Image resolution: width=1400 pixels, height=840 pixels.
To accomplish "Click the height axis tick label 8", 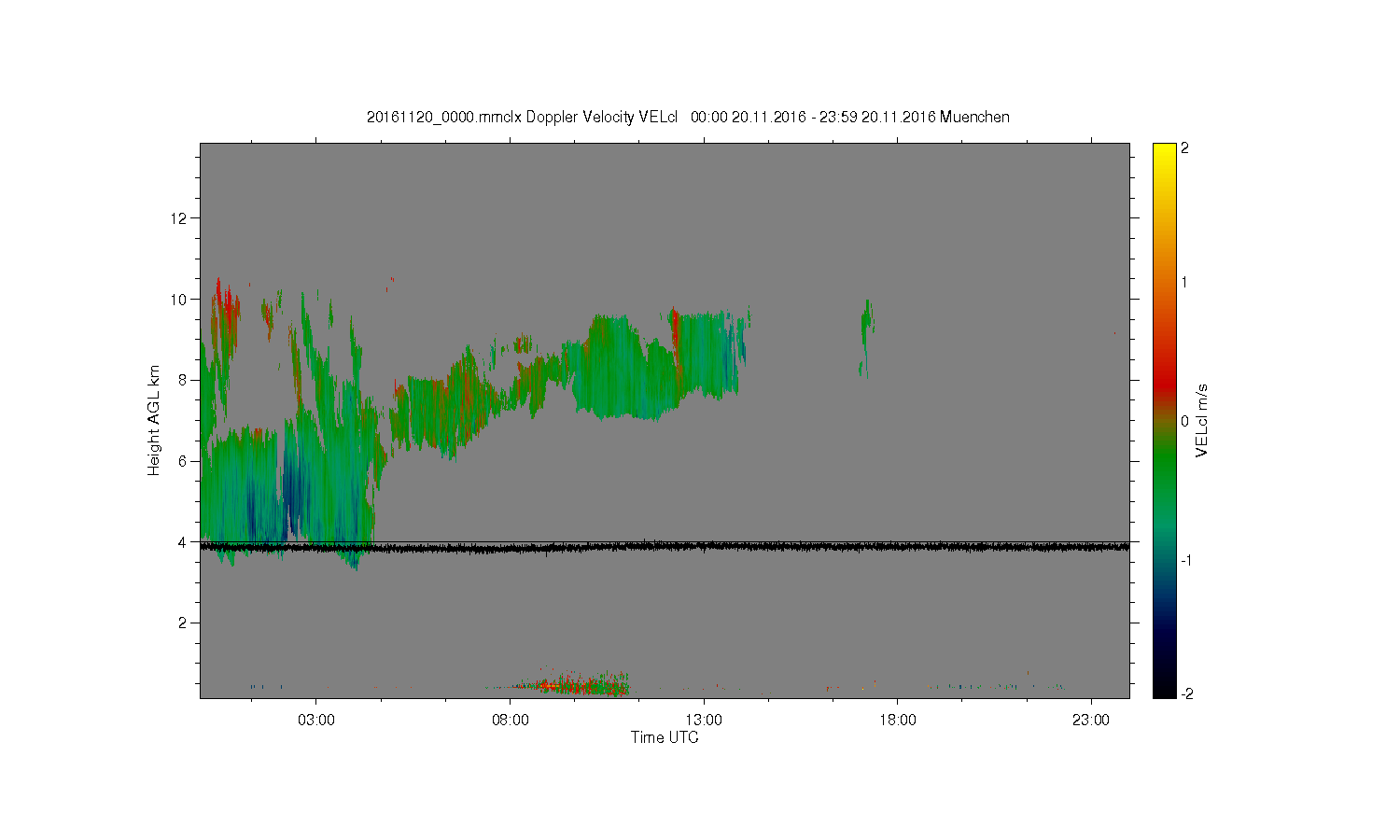I will pyautogui.click(x=183, y=380).
